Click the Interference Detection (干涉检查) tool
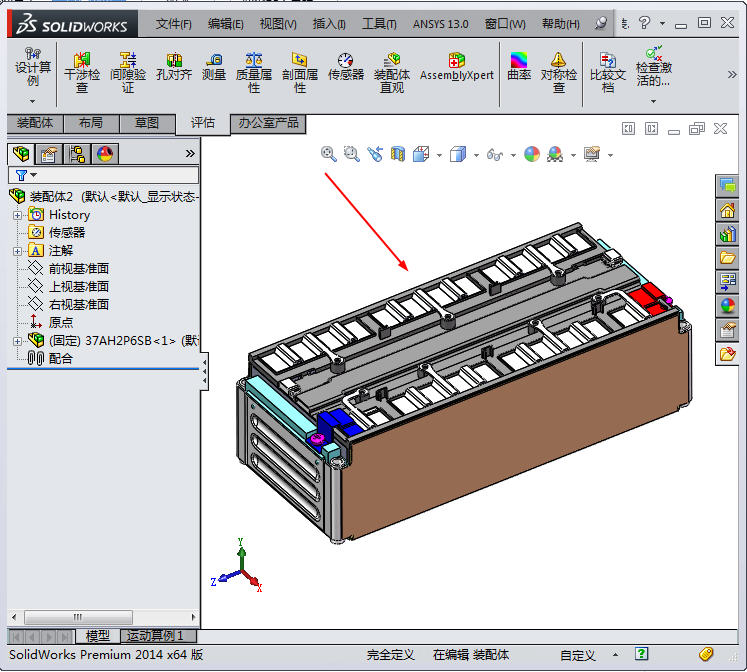Image resolution: width=747 pixels, height=672 pixels. coord(82,72)
